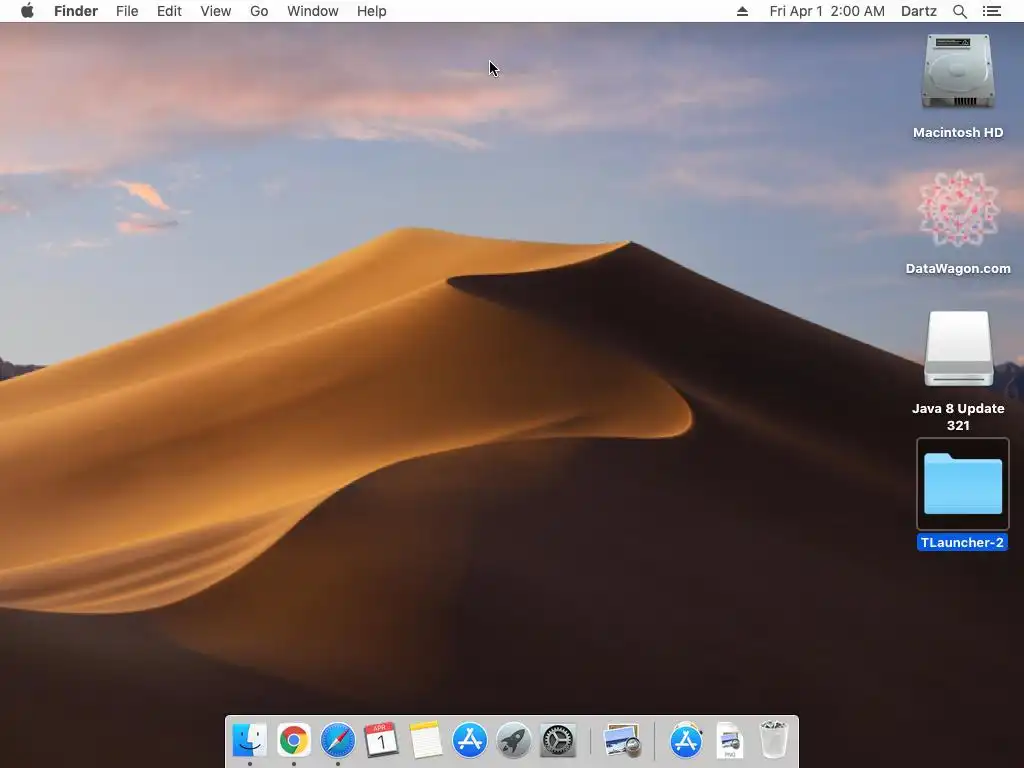
Task: Click the eject icon in menu bar
Action: [x=743, y=11]
